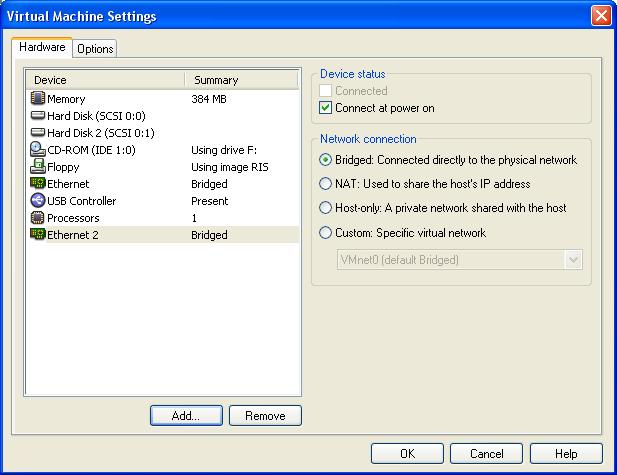
Task: Select the Hard Disk 2 (SCSI 0:1) icon
Action: [x=38, y=133]
